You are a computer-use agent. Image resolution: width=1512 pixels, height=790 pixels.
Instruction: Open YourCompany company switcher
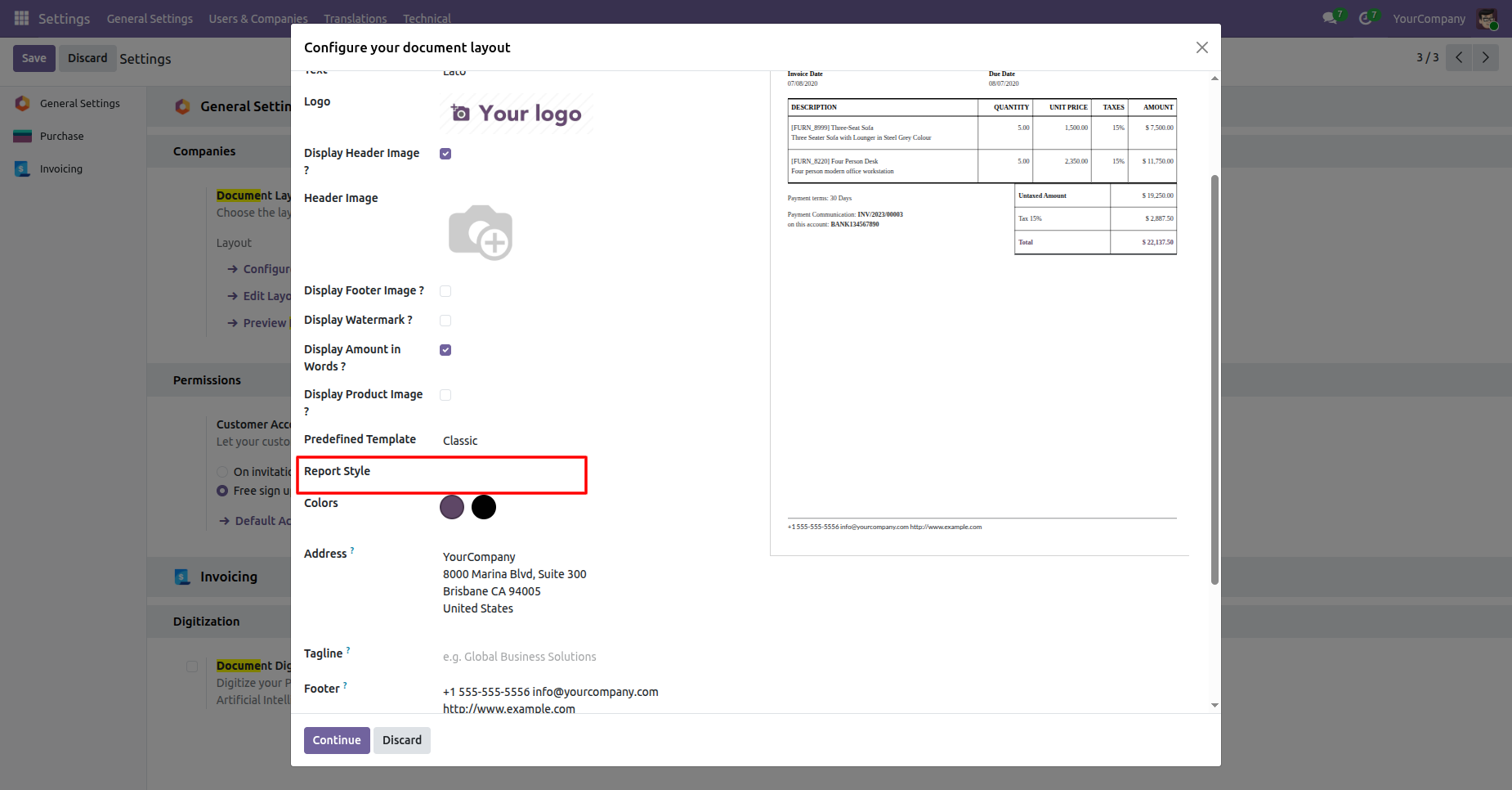pyautogui.click(x=1429, y=18)
